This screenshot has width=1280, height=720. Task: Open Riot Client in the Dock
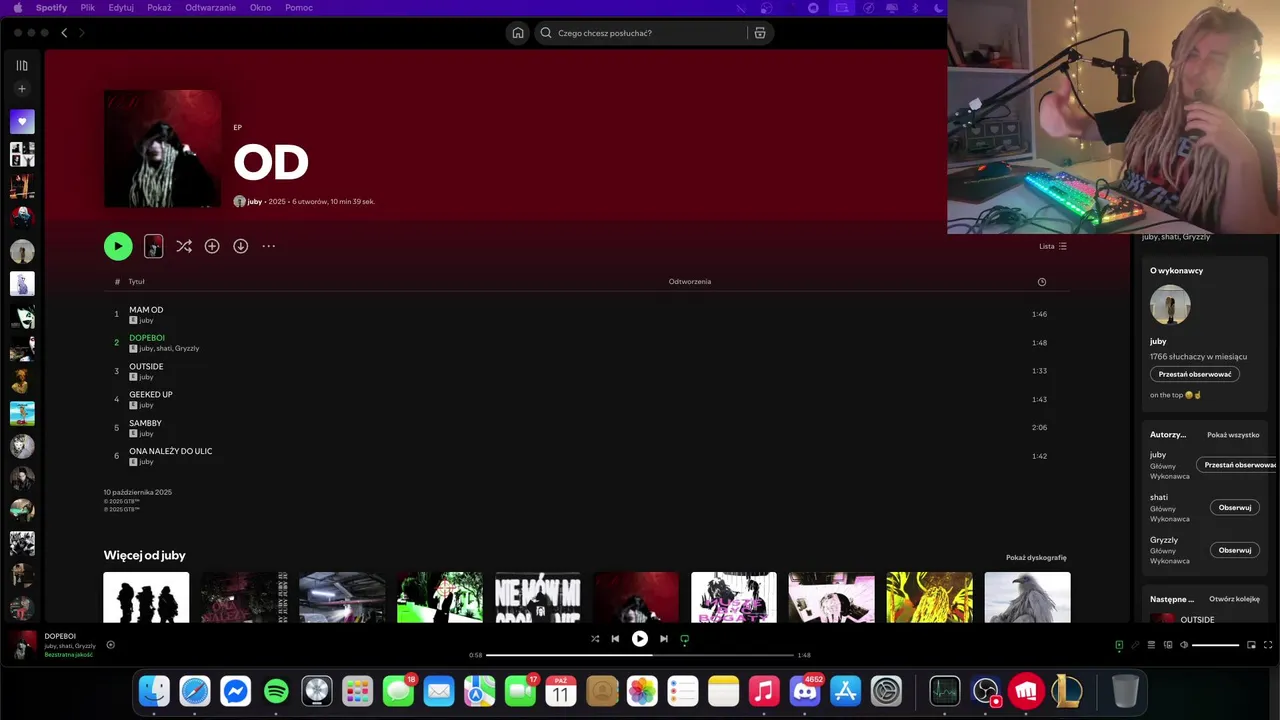[1027, 691]
